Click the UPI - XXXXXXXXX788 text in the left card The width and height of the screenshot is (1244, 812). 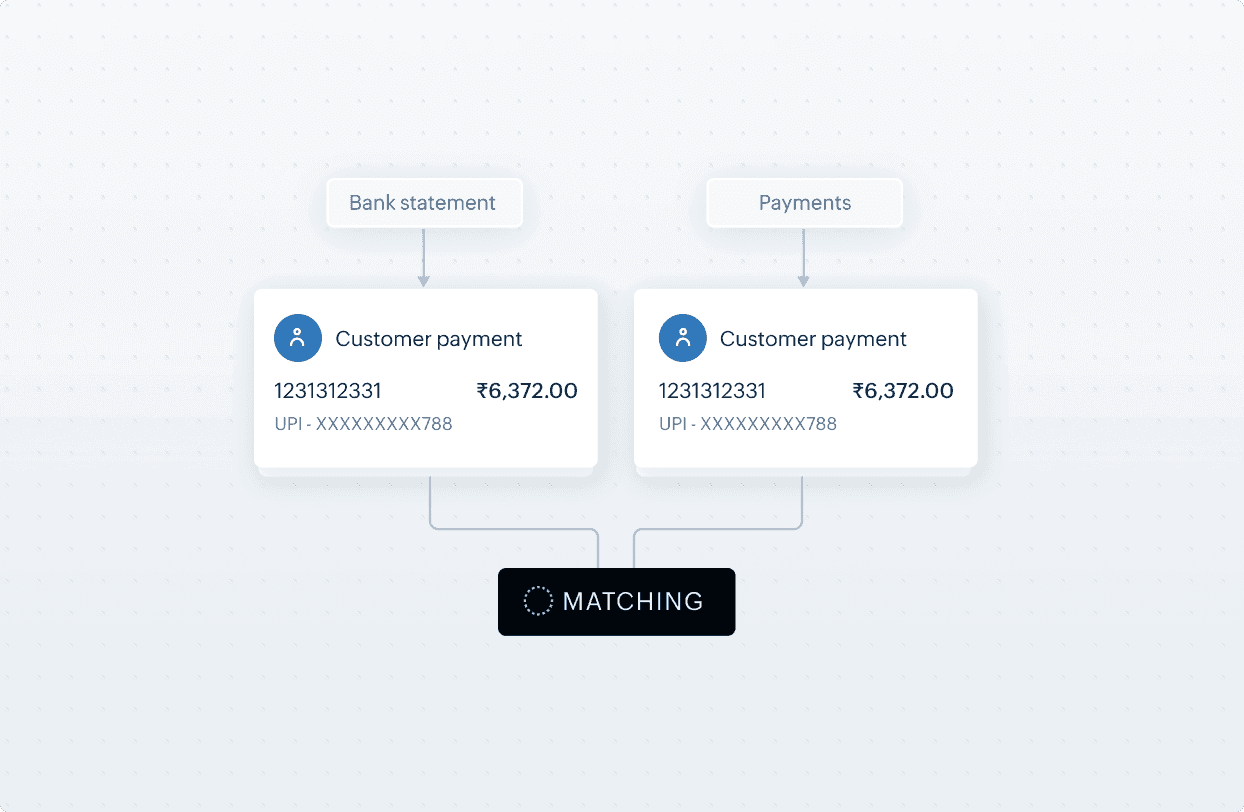pos(363,424)
